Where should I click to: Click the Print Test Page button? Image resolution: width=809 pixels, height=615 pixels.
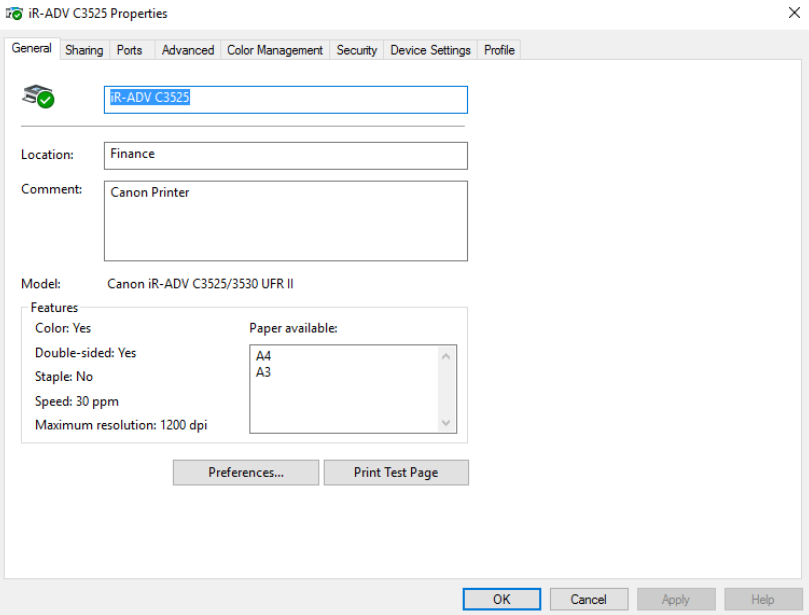[x=396, y=473]
